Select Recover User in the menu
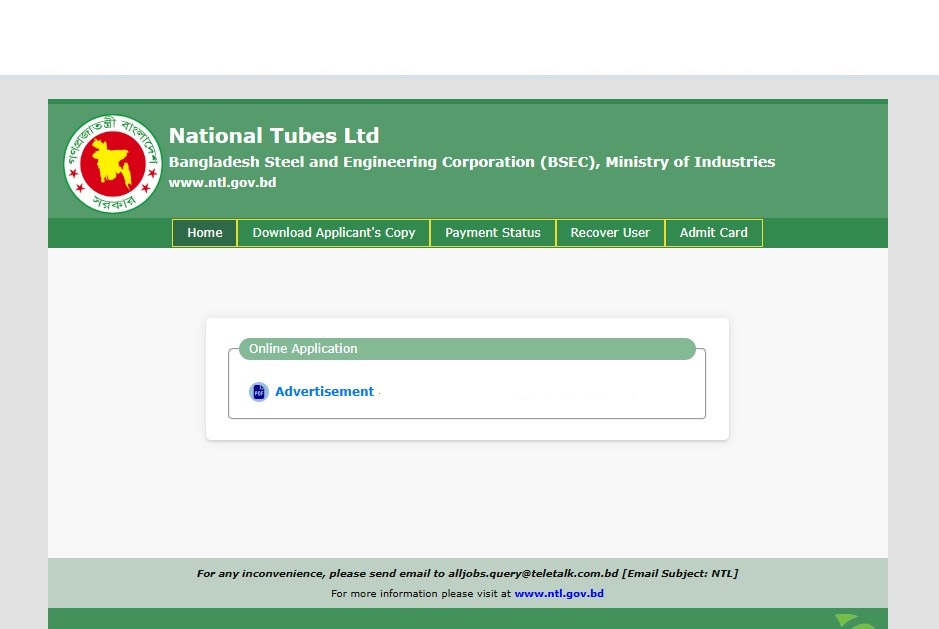 tap(610, 232)
